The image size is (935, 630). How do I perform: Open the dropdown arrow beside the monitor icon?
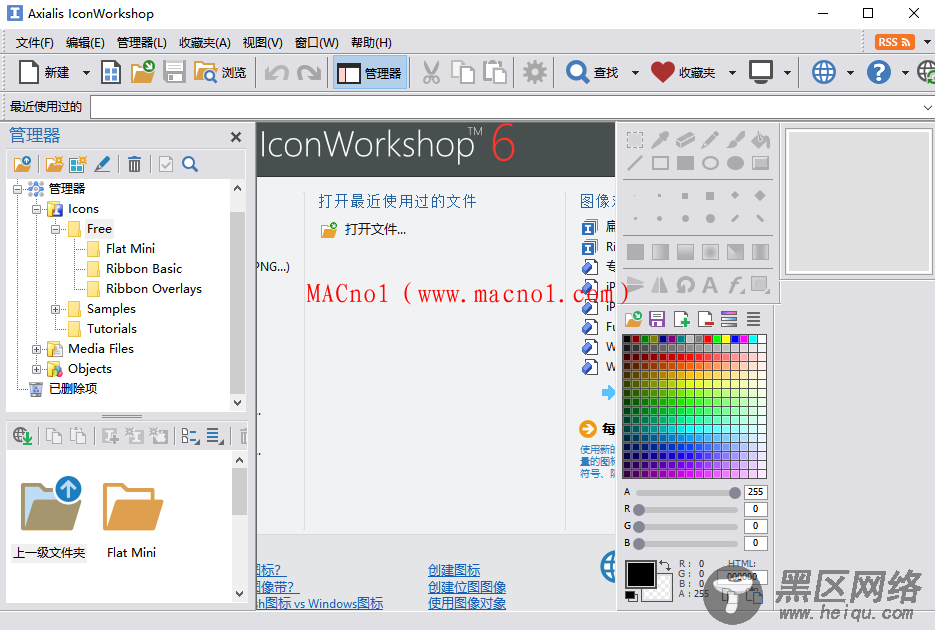(x=787, y=73)
